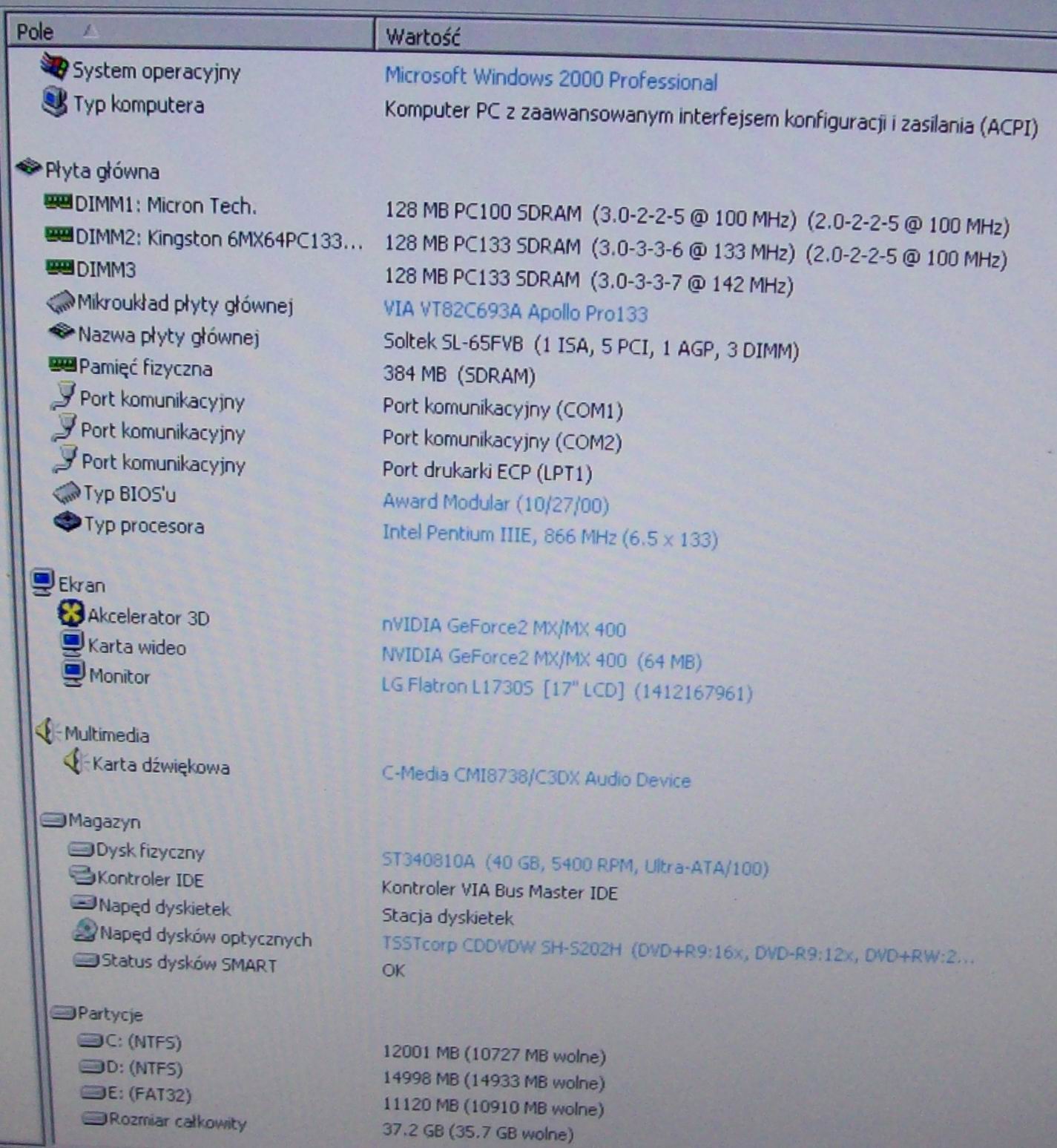Open Award Modular BIOS link
The image size is (1057, 1148).
(x=495, y=503)
